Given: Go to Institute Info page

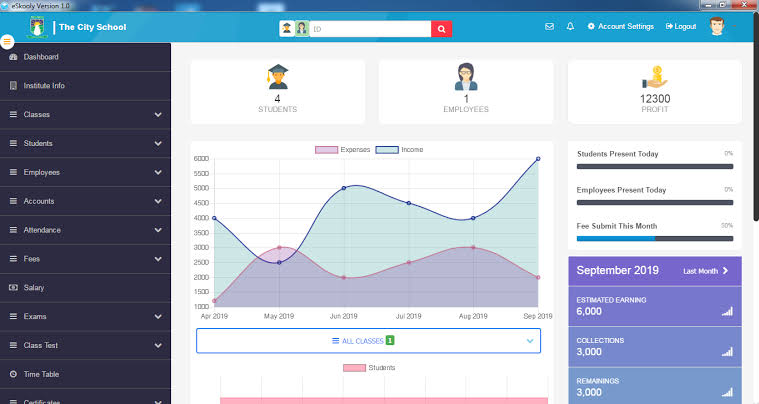Looking at the screenshot, I should pos(85,86).
